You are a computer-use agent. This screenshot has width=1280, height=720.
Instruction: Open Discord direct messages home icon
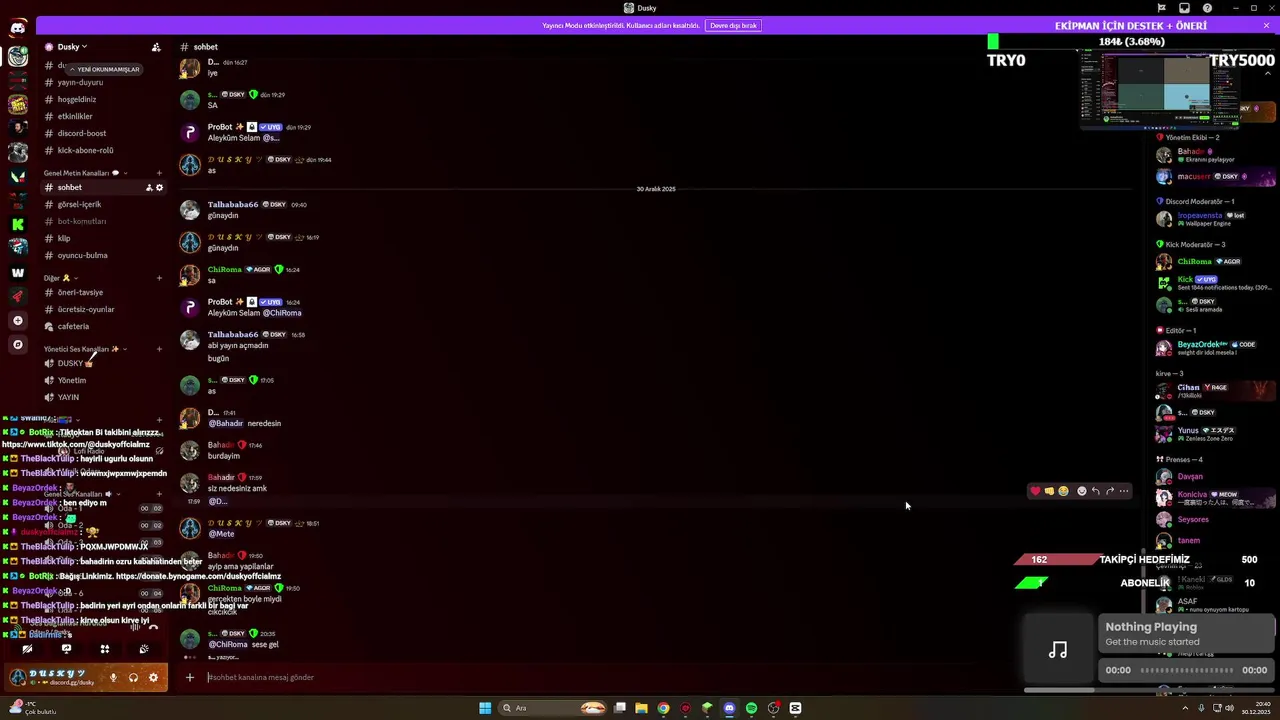click(18, 29)
